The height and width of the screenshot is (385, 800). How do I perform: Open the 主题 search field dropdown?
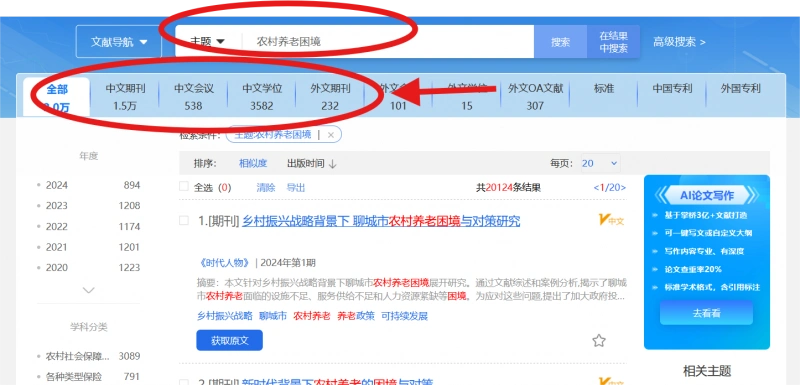coord(207,42)
